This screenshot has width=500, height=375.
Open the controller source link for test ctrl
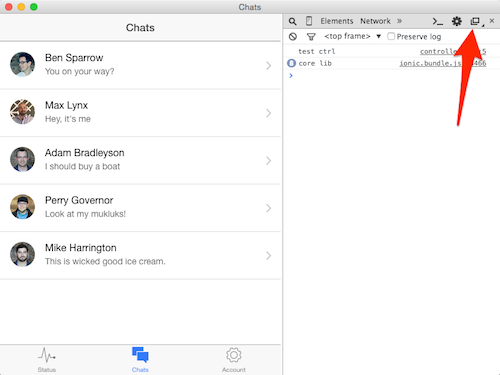[453, 51]
